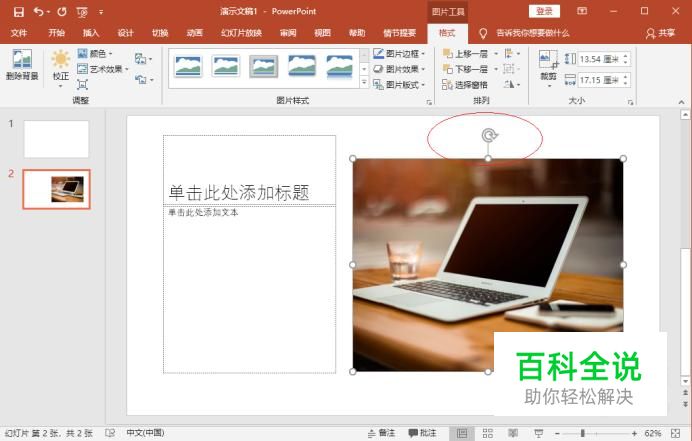Switch to the 审阅 (Review) tab
This screenshot has width=692, height=441.
pyautogui.click(x=288, y=33)
